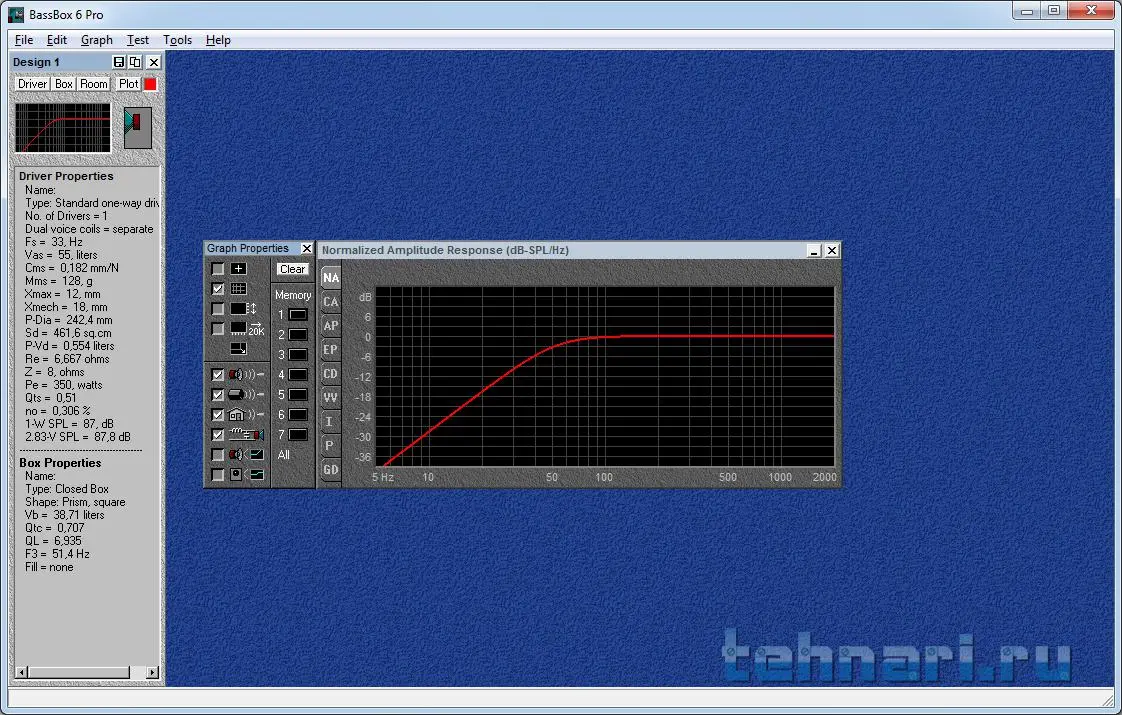This screenshot has height=715, width=1122.
Task: Click the properties panel horizontal scrollbar left arrow
Action: 21,672
